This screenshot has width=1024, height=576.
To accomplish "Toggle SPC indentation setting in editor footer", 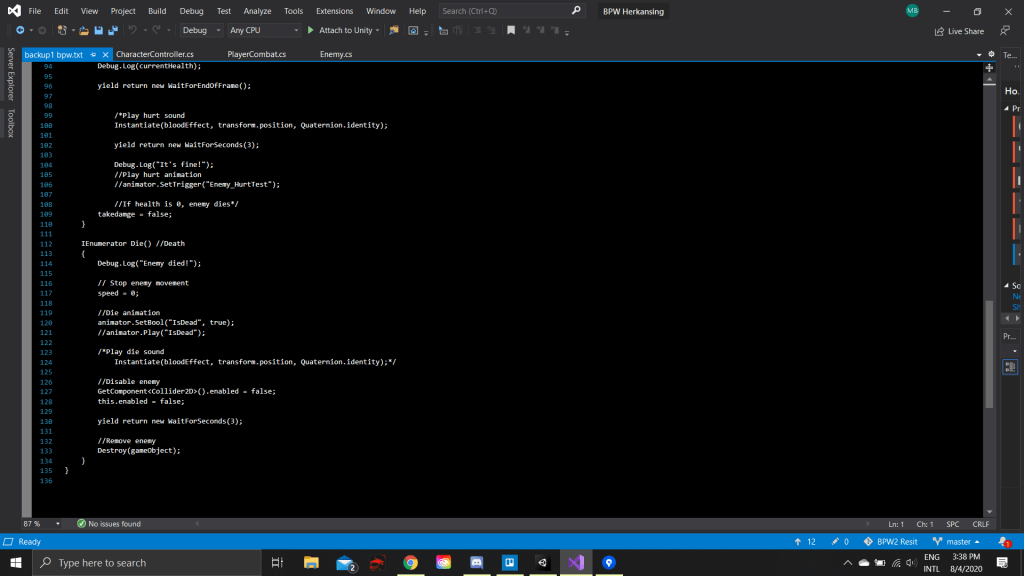I will click(x=952, y=524).
